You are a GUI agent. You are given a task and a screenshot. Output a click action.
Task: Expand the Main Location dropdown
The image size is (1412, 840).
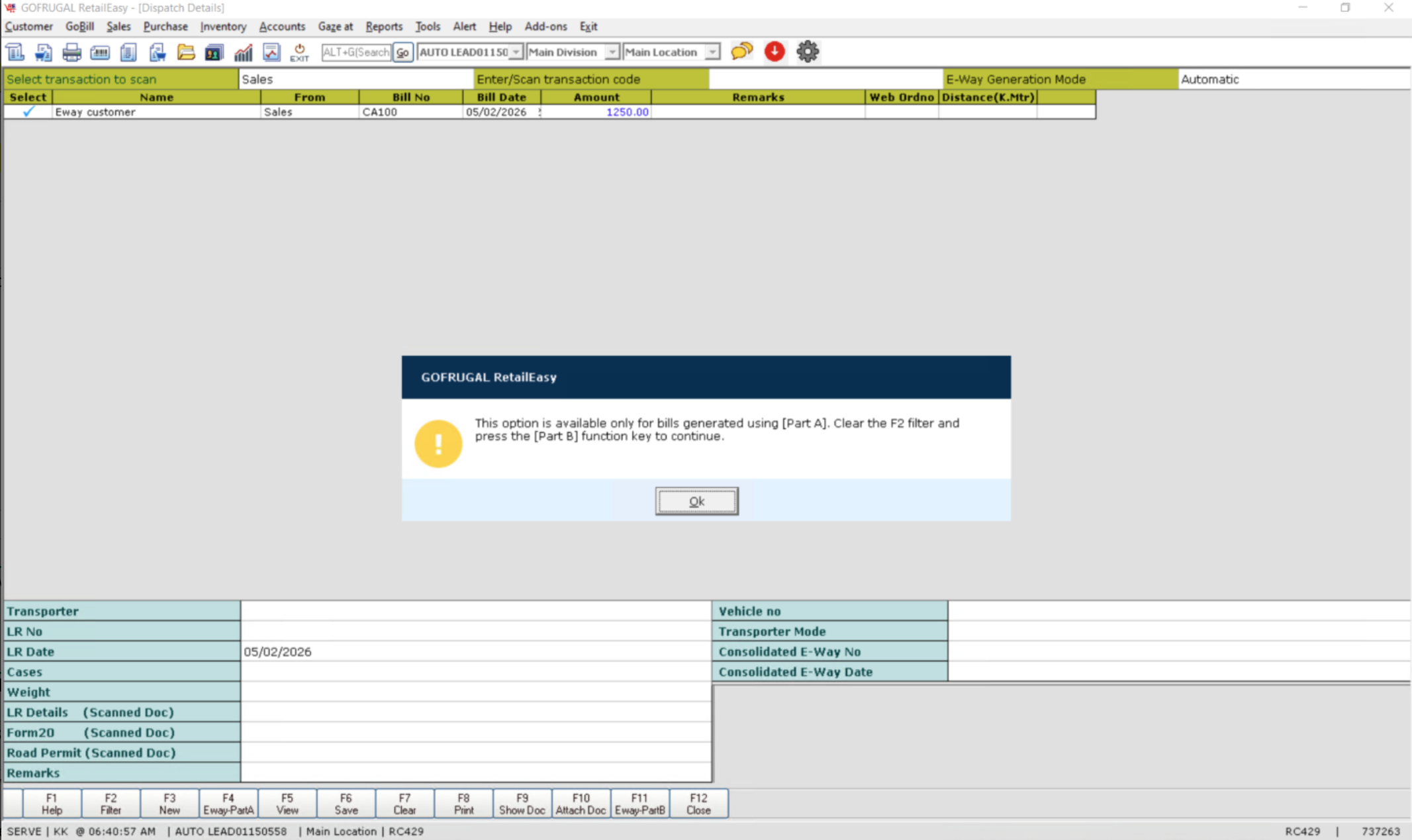[712, 52]
